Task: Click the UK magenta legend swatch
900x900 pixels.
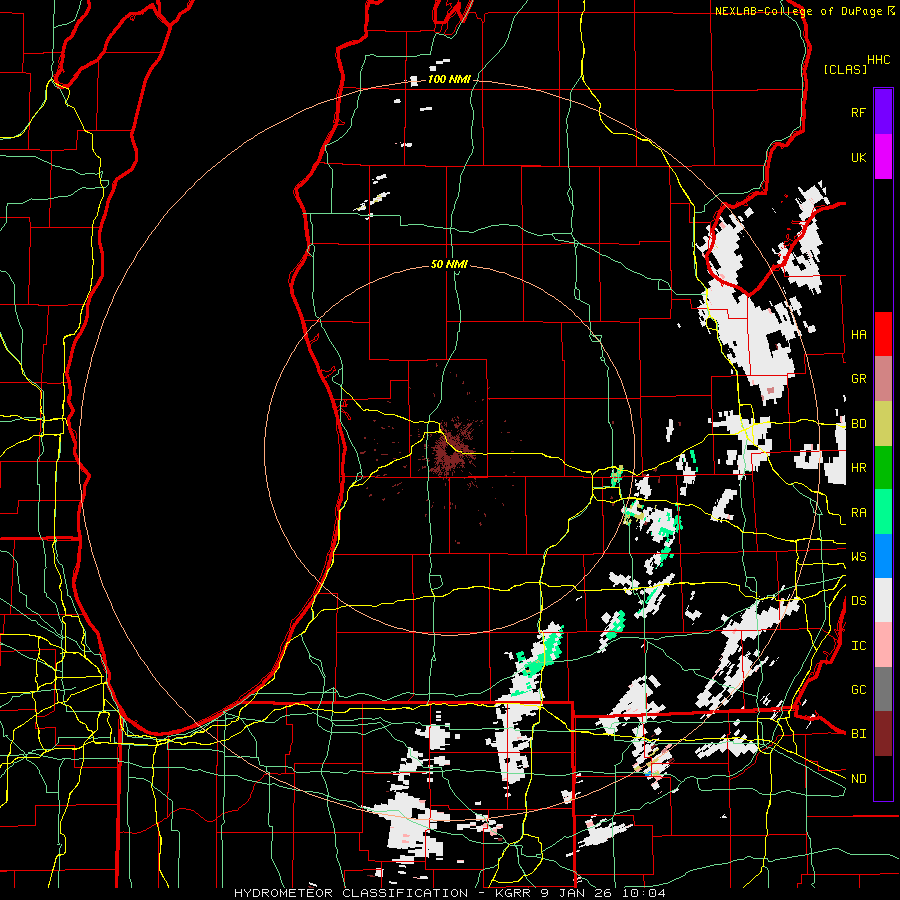Action: (x=883, y=157)
